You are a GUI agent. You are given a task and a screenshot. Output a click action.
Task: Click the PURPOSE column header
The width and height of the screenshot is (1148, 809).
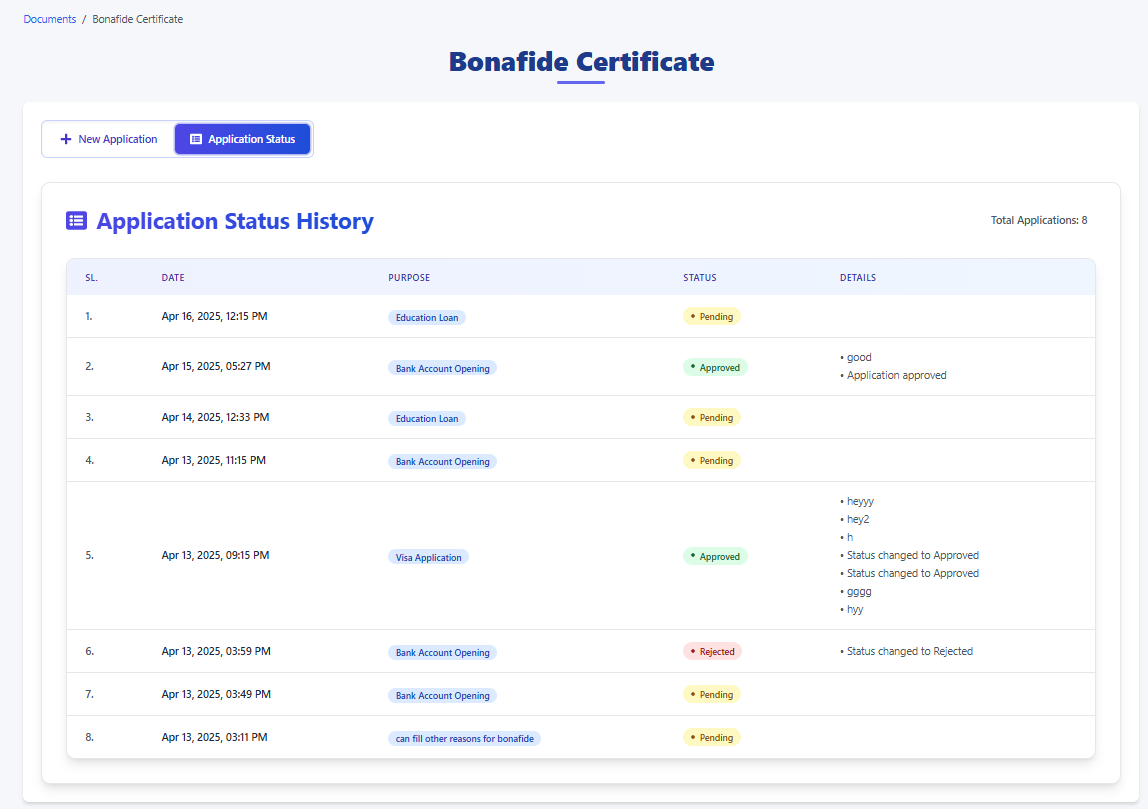409,277
